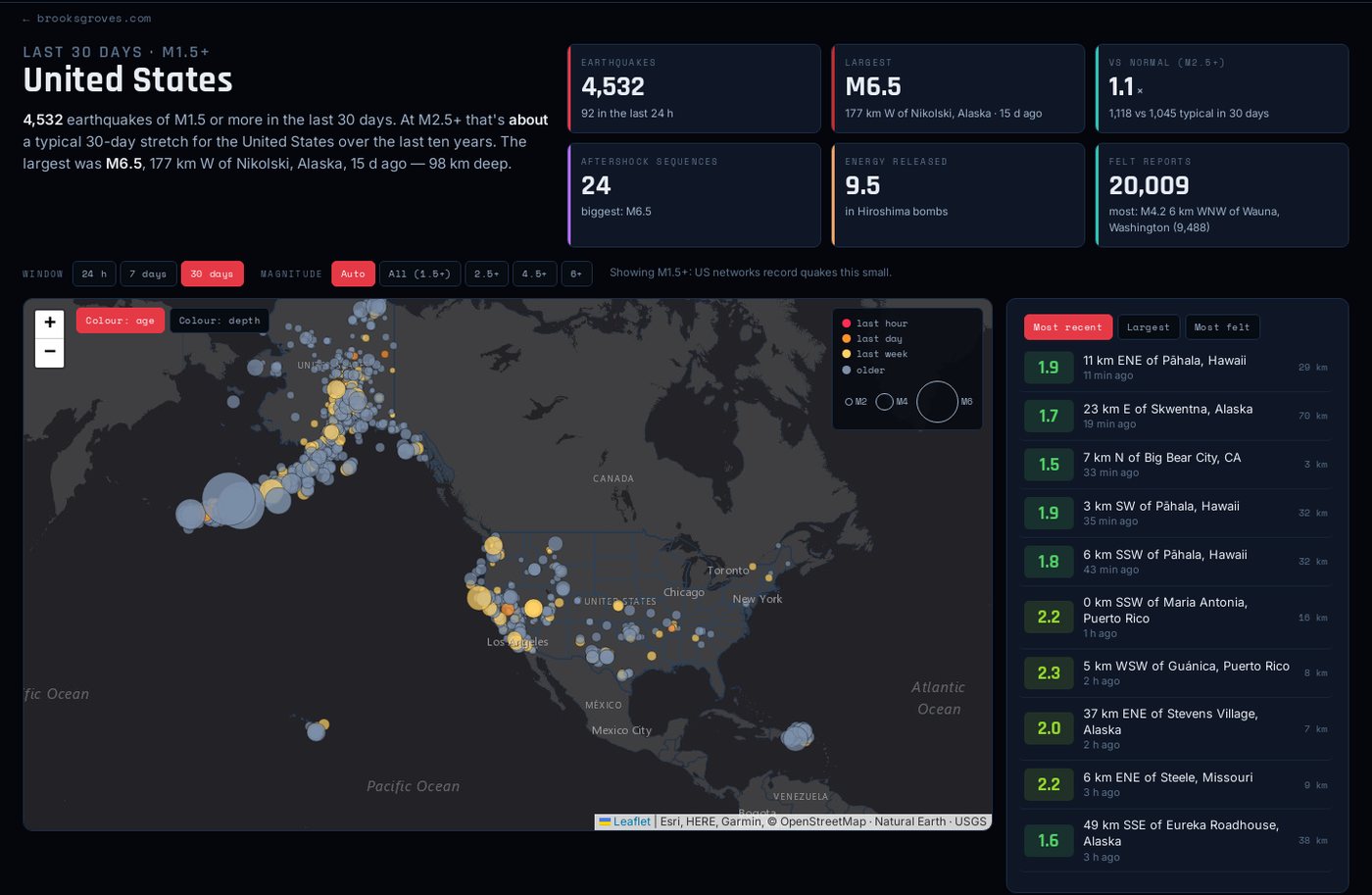1372x895 pixels.
Task: Go back to brooksgroves.com link
Action: 86,19
